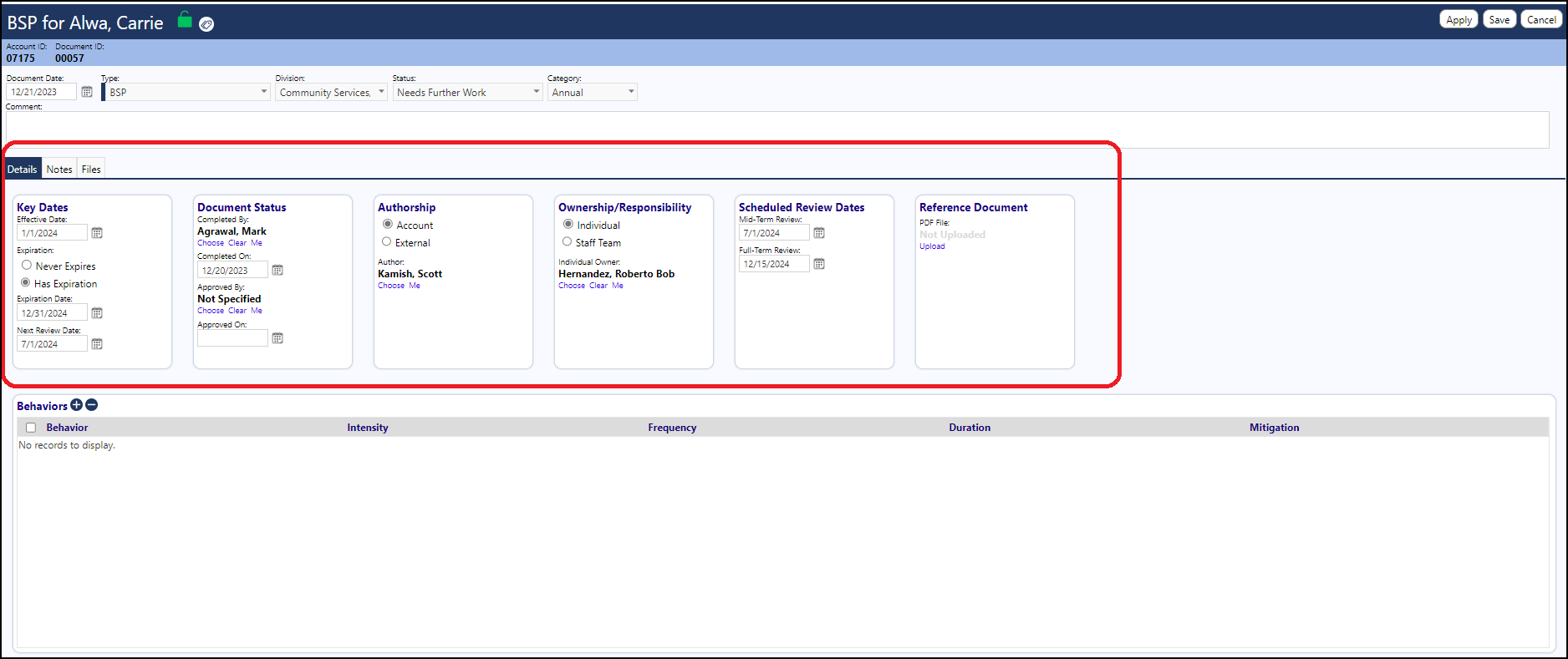
Task: Click Clear under Approved By
Action: click(x=237, y=311)
